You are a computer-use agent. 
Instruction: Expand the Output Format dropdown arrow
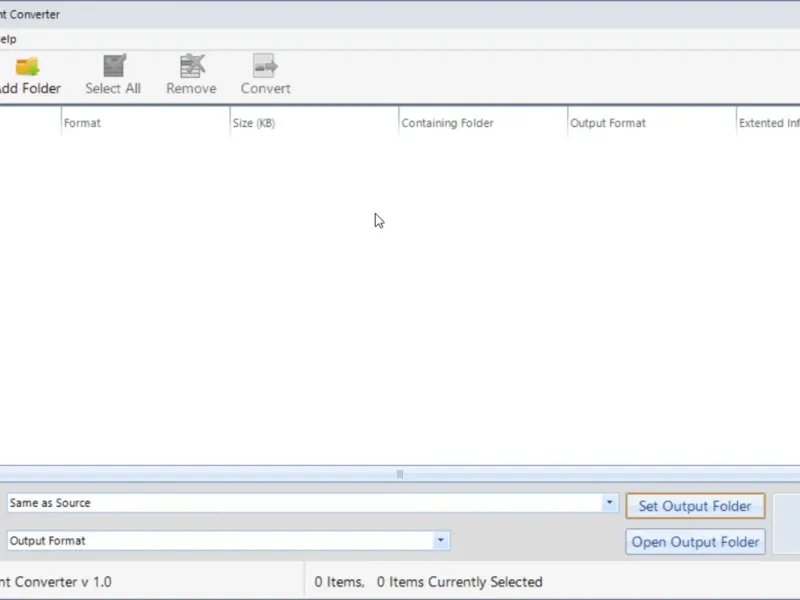pyautogui.click(x=441, y=541)
